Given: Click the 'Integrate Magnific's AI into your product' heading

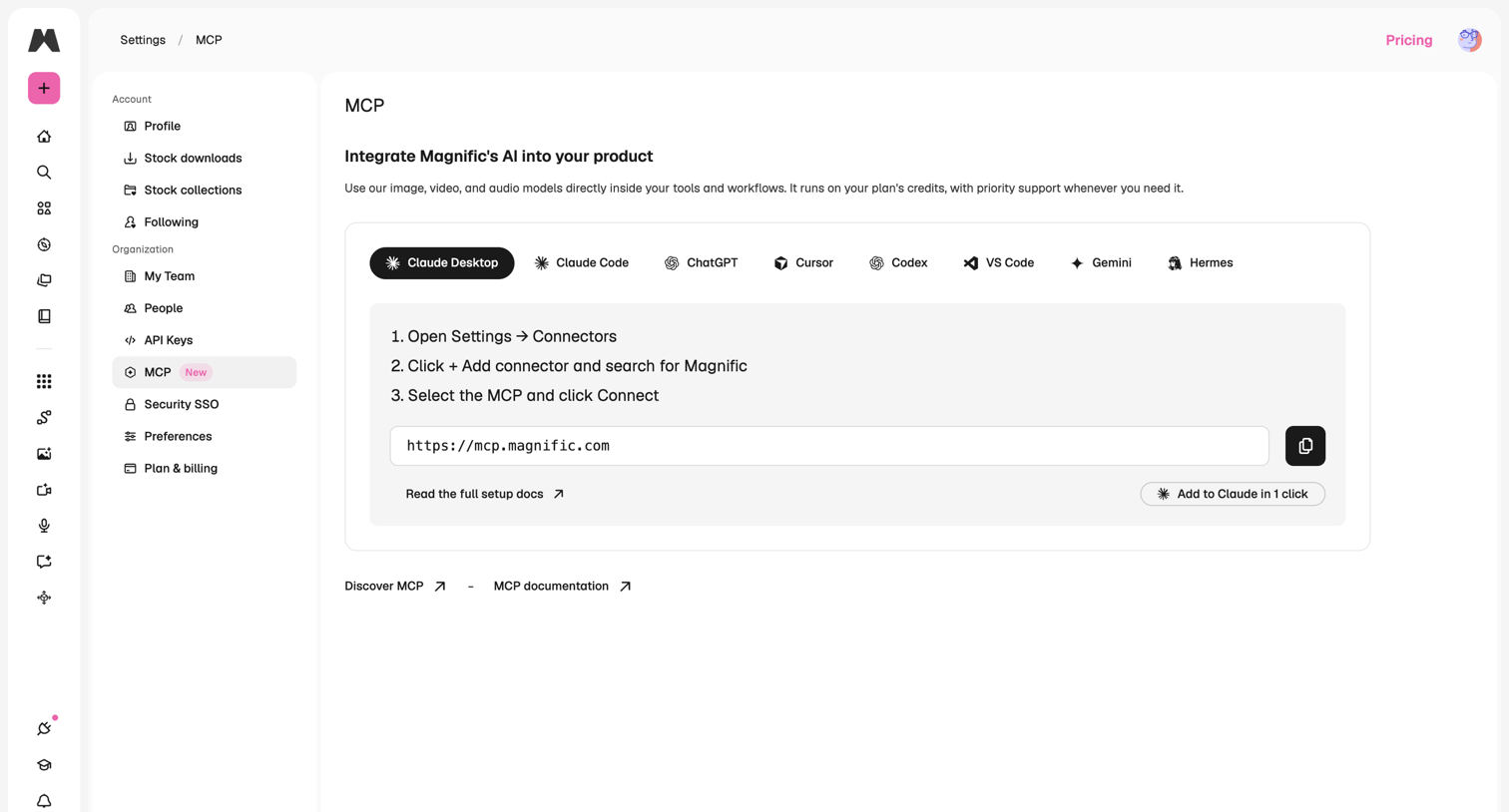Looking at the screenshot, I should pos(499,157).
